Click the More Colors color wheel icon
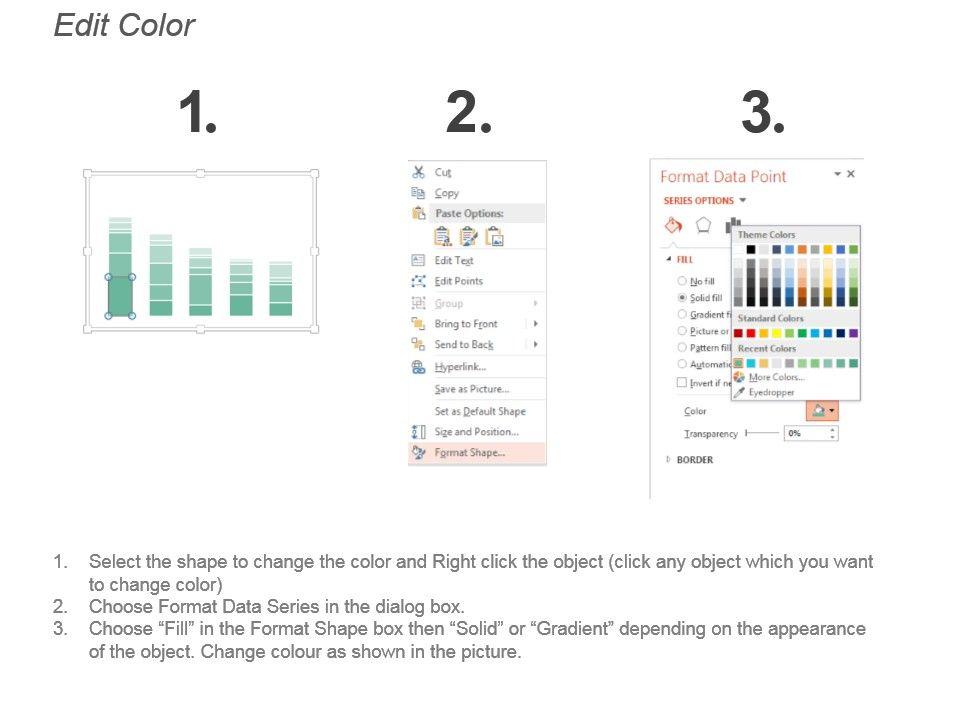 click(x=740, y=377)
